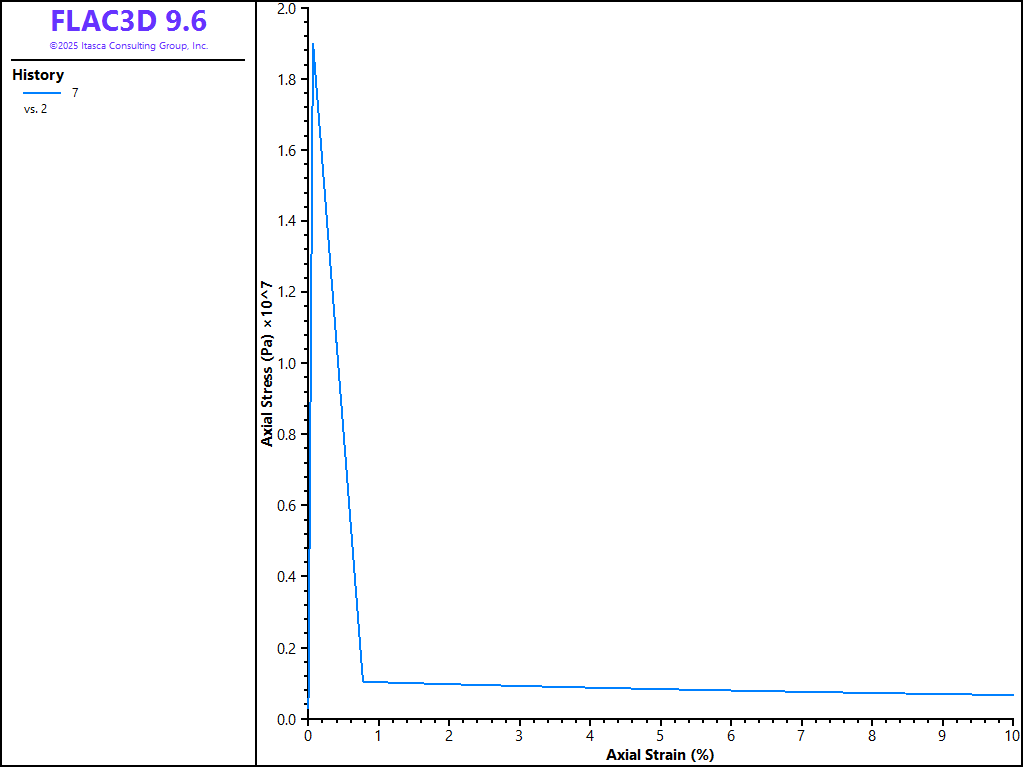Click the 1.6 tick label on y-axis
1024x768 pixels.
pyautogui.click(x=286, y=151)
